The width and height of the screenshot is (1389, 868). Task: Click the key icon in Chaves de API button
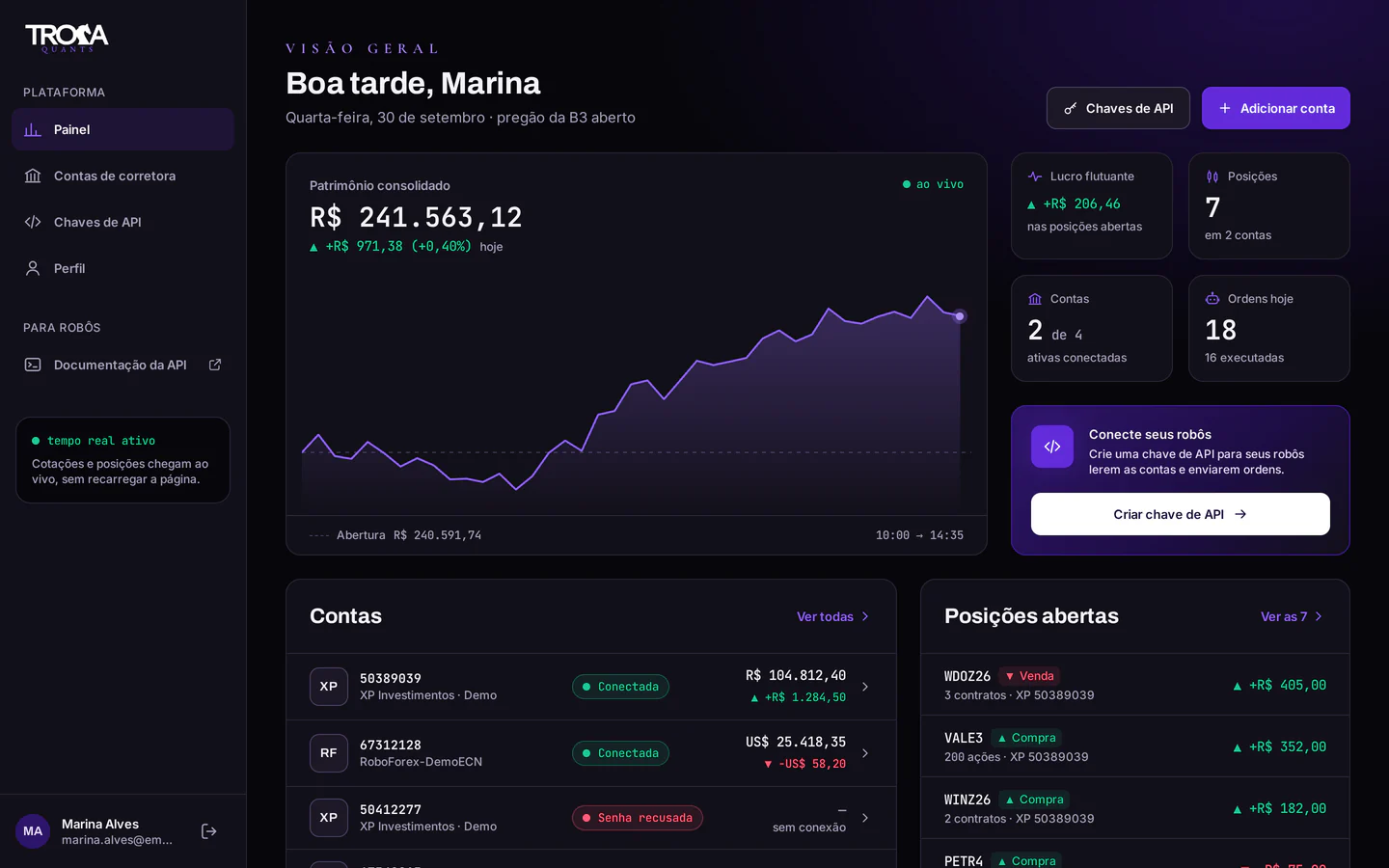[x=1070, y=109]
